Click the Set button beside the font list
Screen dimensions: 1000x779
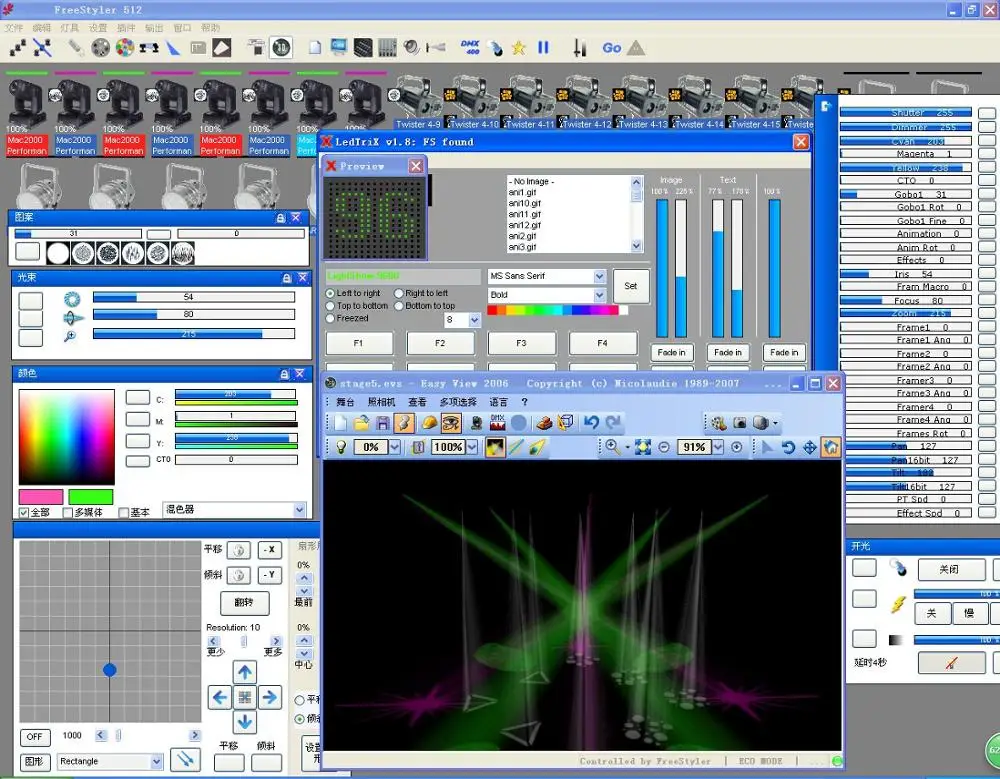[631, 285]
